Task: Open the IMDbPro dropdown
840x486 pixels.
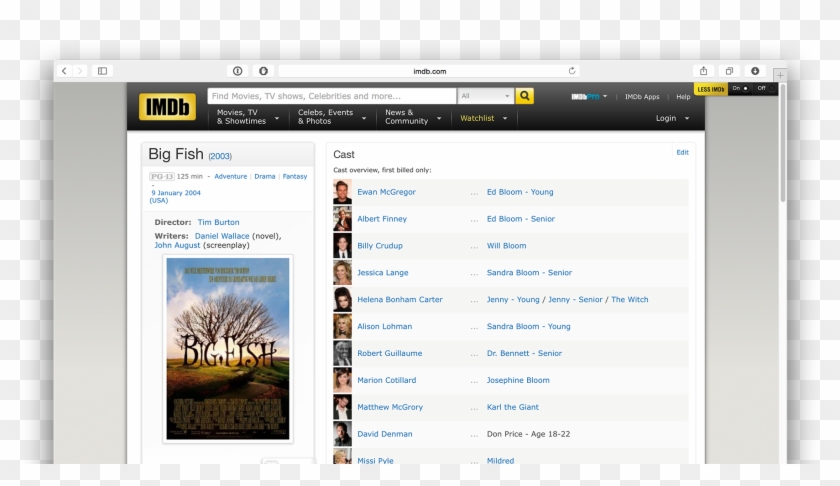Action: (589, 96)
